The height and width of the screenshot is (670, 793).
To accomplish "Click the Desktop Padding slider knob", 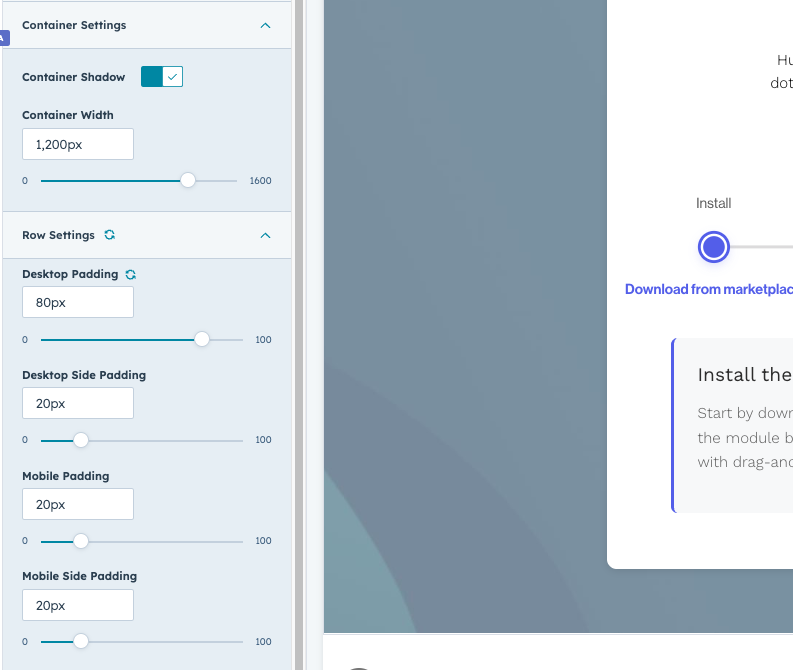I will tap(202, 340).
